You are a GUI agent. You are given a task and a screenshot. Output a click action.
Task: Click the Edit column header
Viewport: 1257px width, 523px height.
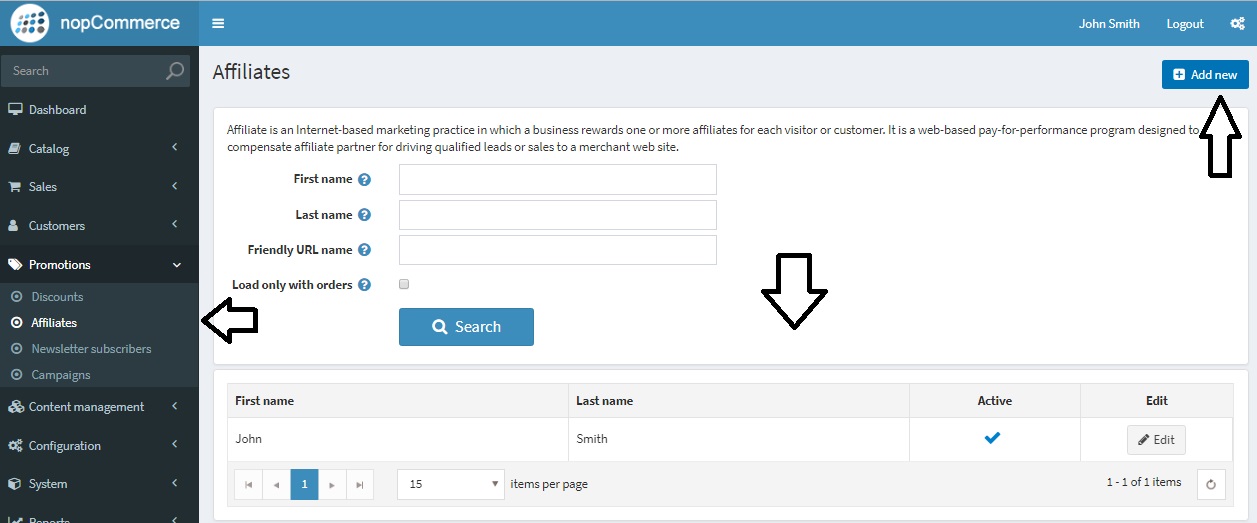pos(1157,401)
